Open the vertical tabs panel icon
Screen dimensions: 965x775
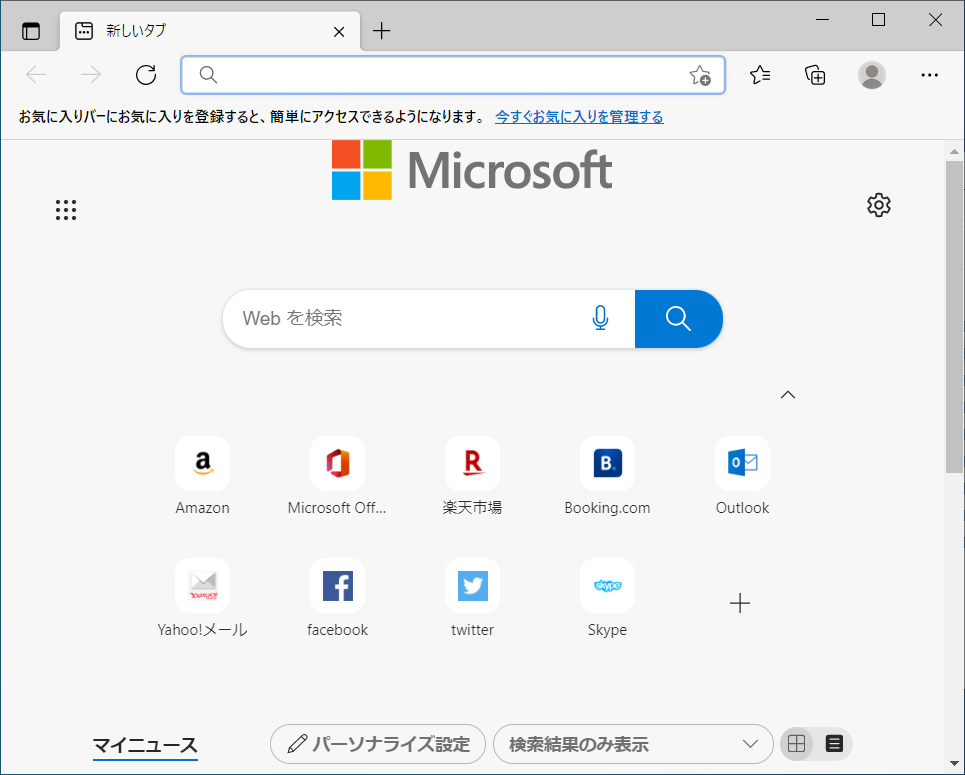31,31
